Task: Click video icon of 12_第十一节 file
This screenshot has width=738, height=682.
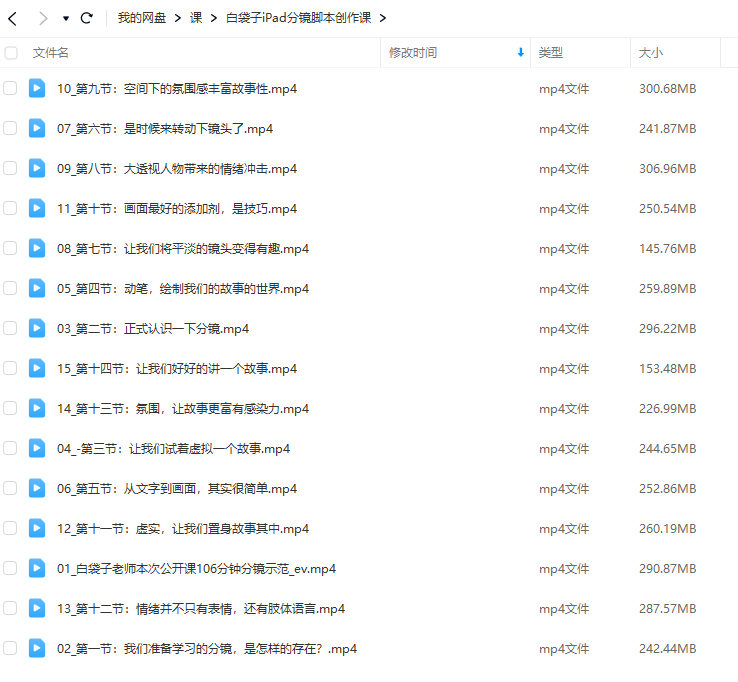Action: [x=37, y=528]
